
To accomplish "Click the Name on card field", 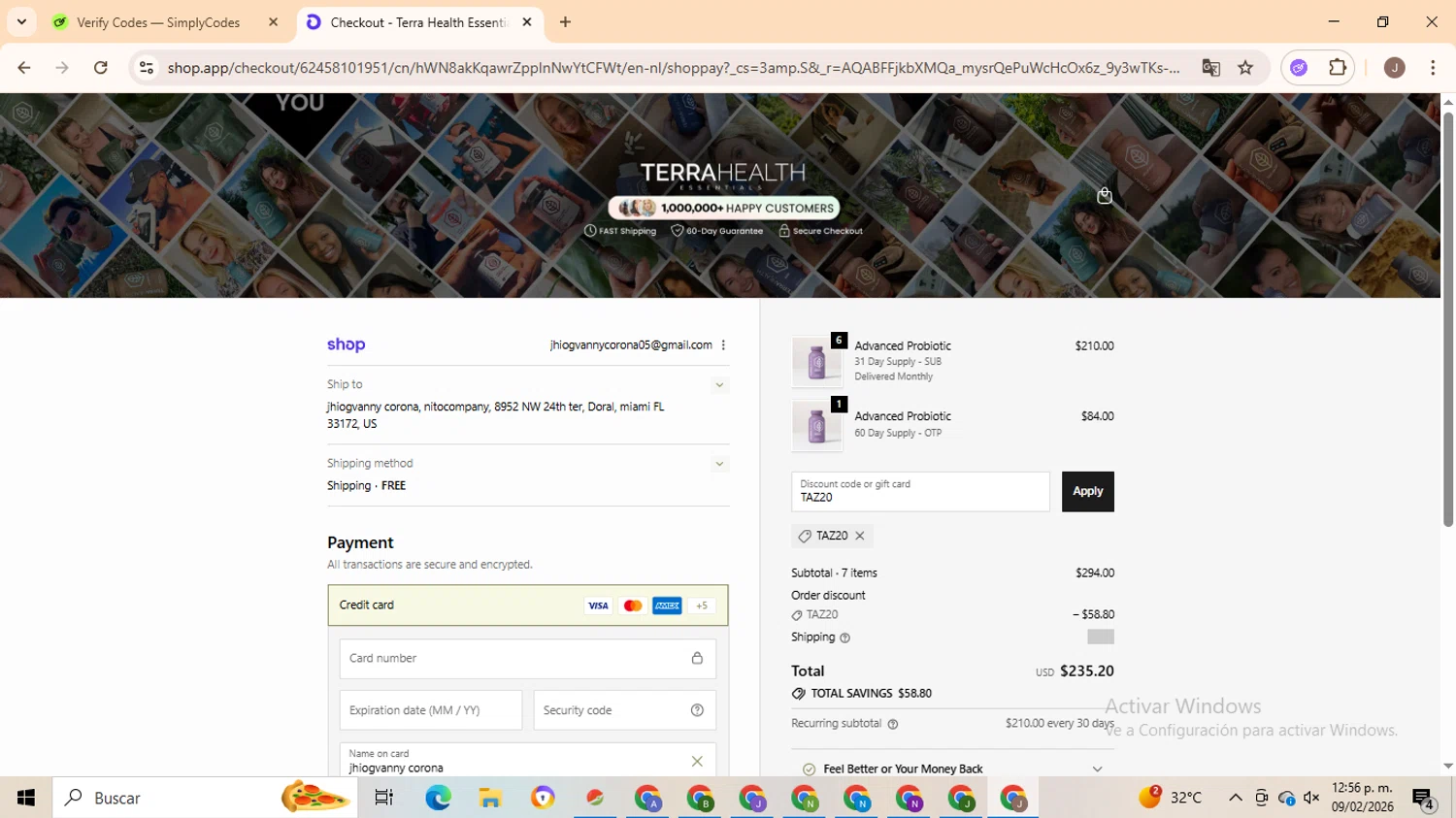I will [x=528, y=761].
